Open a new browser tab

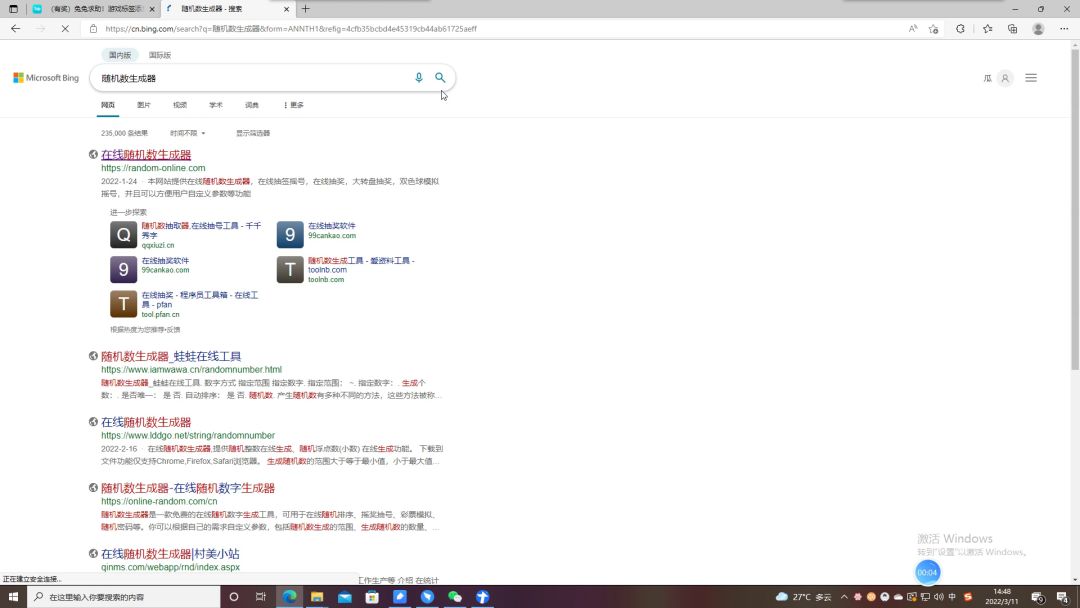pyautogui.click(x=306, y=9)
